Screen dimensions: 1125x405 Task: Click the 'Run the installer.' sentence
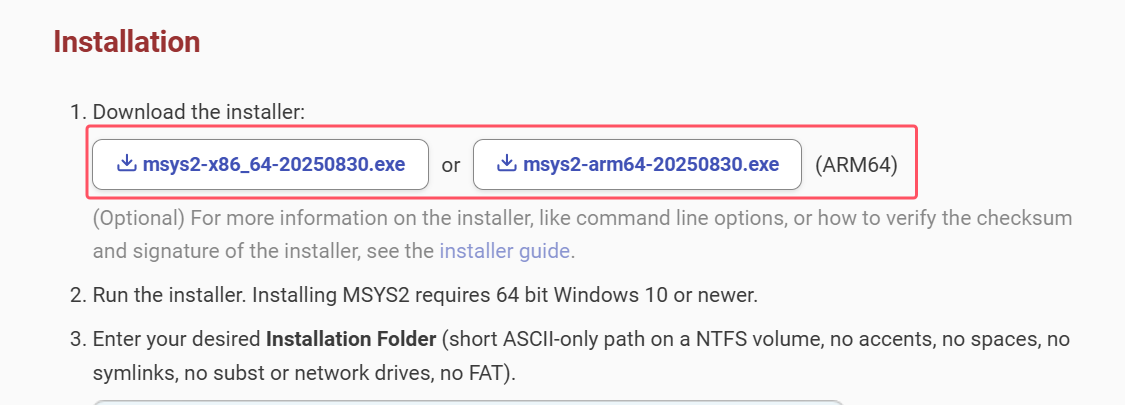point(168,296)
